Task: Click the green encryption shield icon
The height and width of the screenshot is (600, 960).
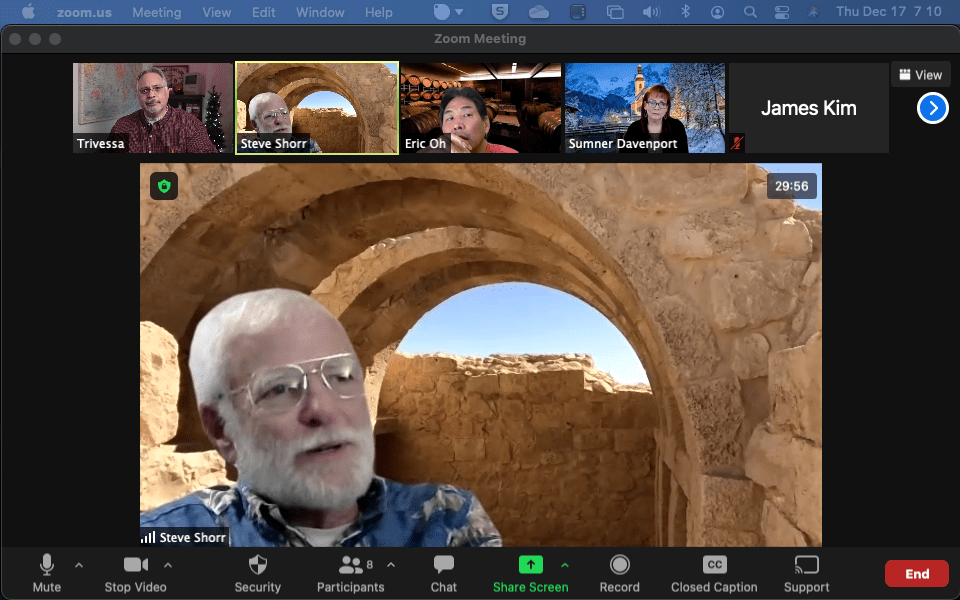Action: click(x=164, y=186)
